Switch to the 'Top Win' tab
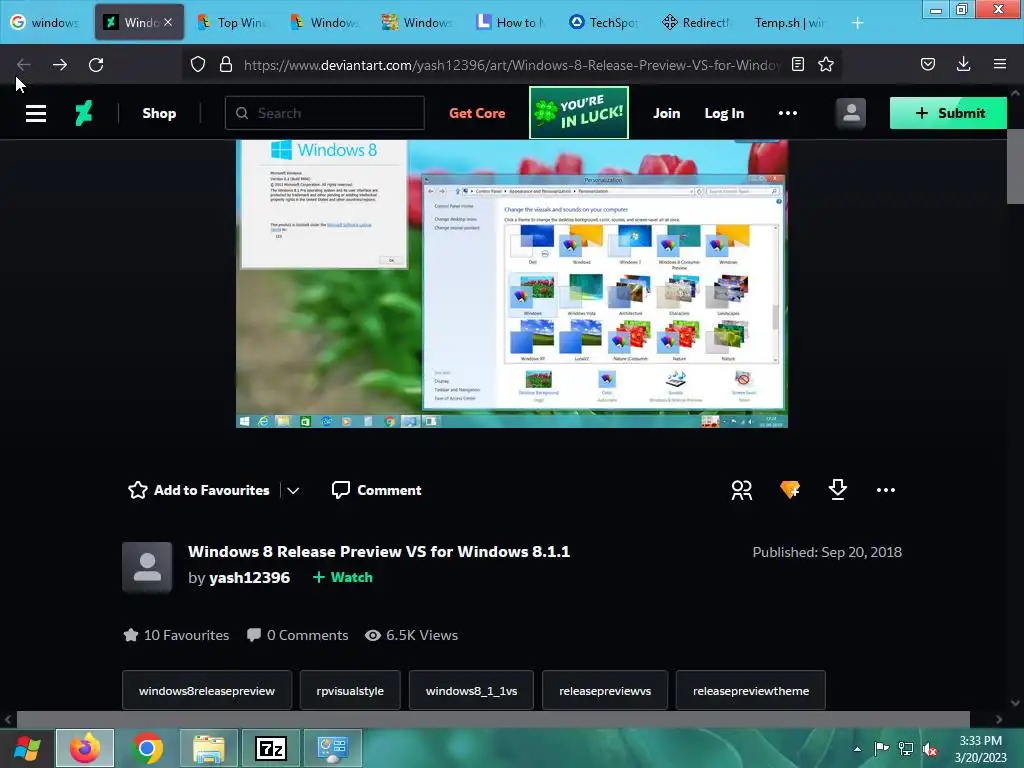 [x=232, y=22]
